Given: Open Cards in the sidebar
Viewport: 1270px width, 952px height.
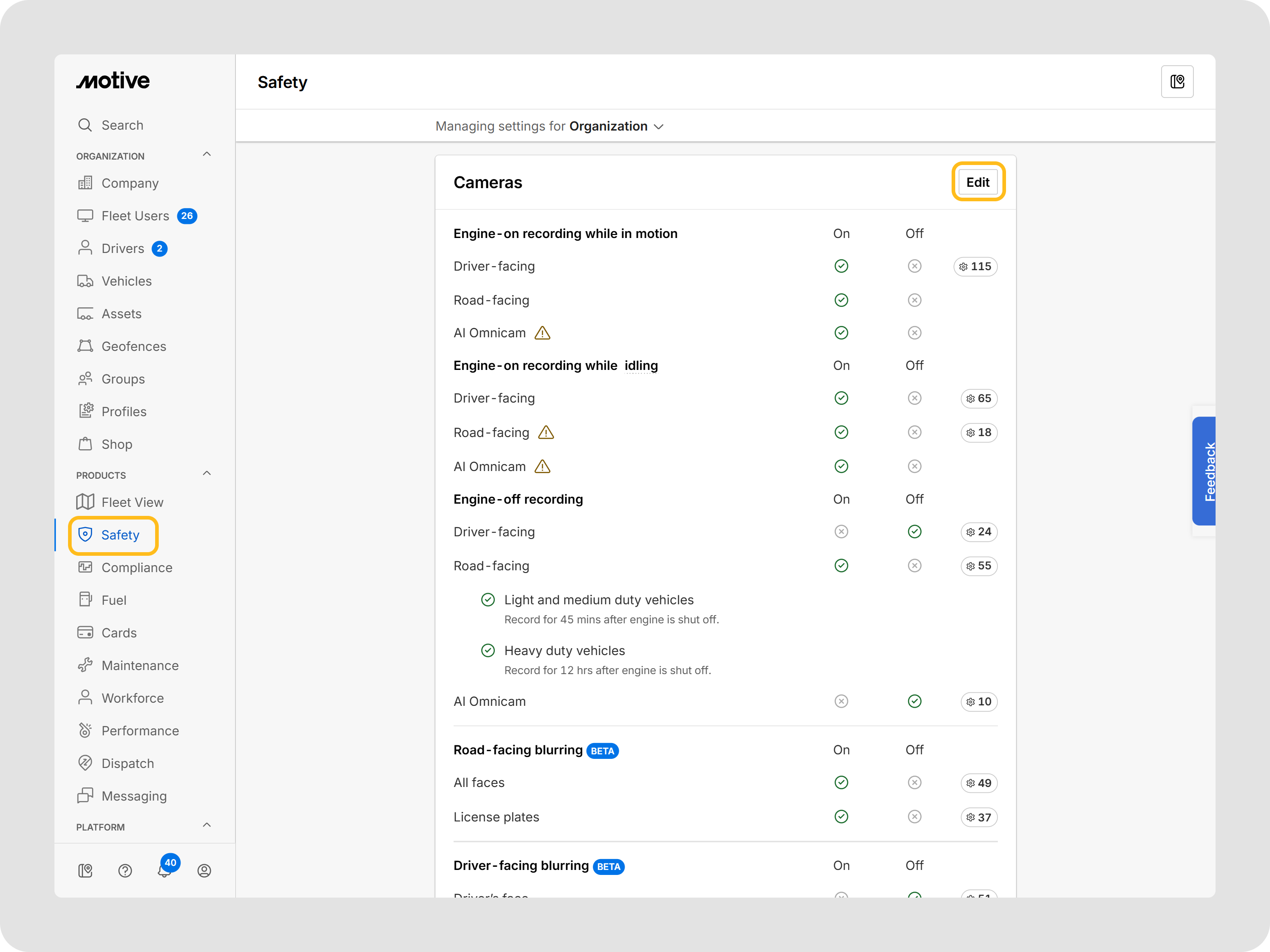Looking at the screenshot, I should [107, 633].
